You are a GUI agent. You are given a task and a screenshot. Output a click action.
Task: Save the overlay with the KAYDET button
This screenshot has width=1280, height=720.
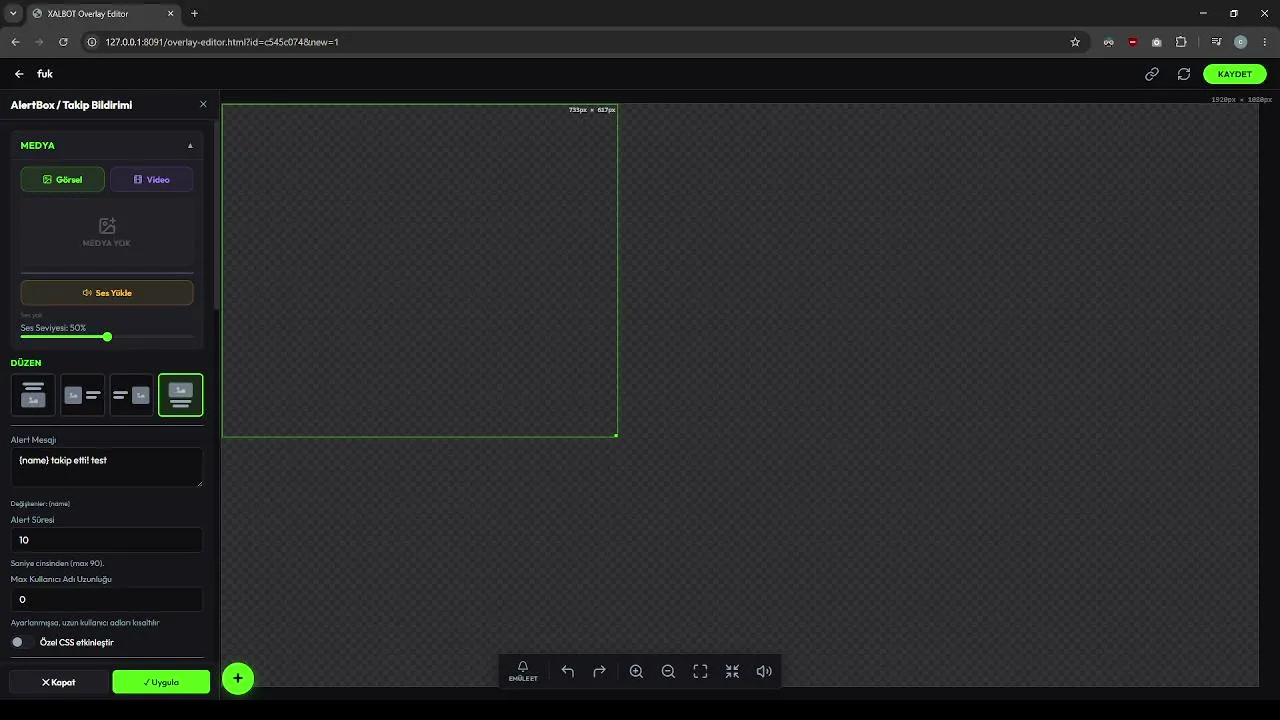[1235, 74]
